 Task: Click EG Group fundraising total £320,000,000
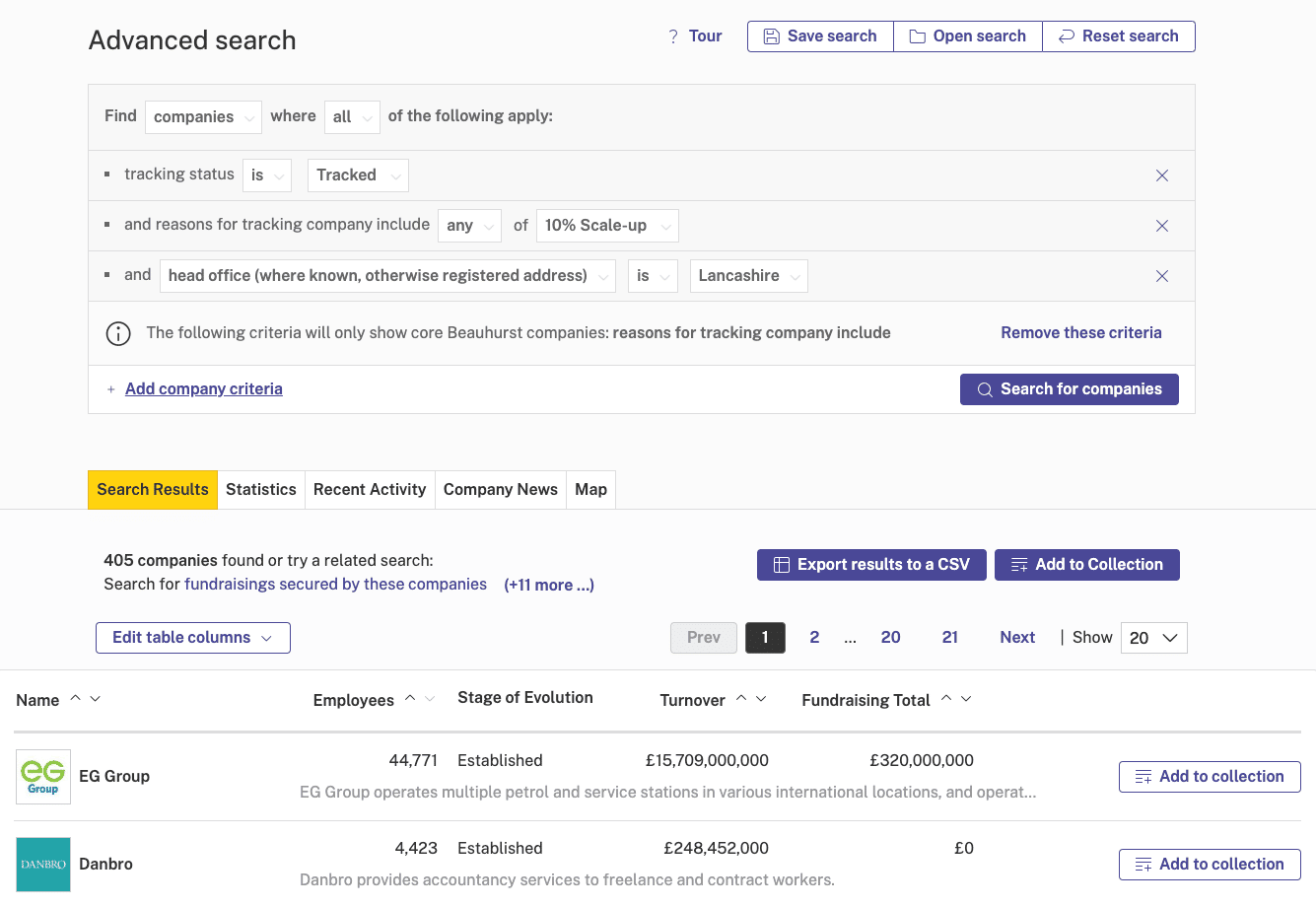(922, 761)
